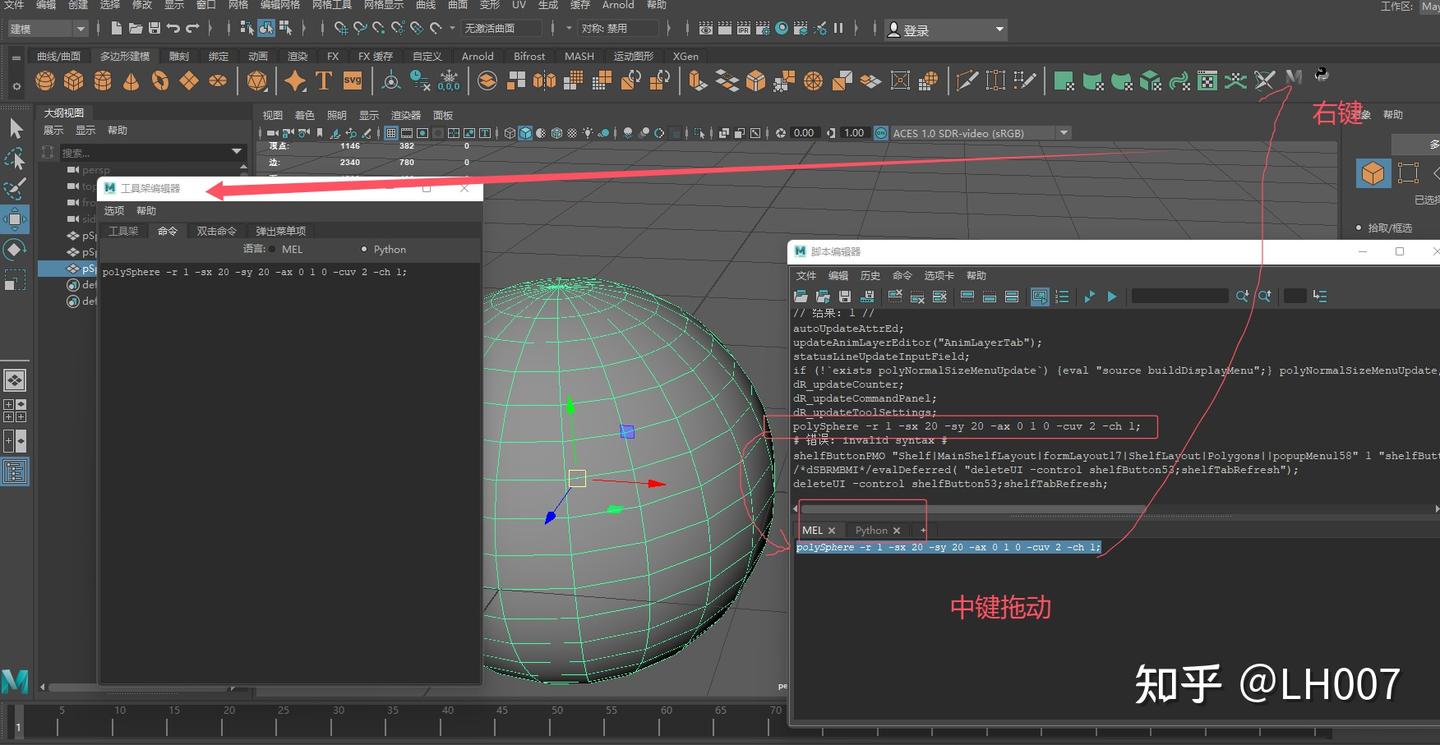Open the Arnold shelf tab
This screenshot has height=745, width=1440.
tap(477, 56)
